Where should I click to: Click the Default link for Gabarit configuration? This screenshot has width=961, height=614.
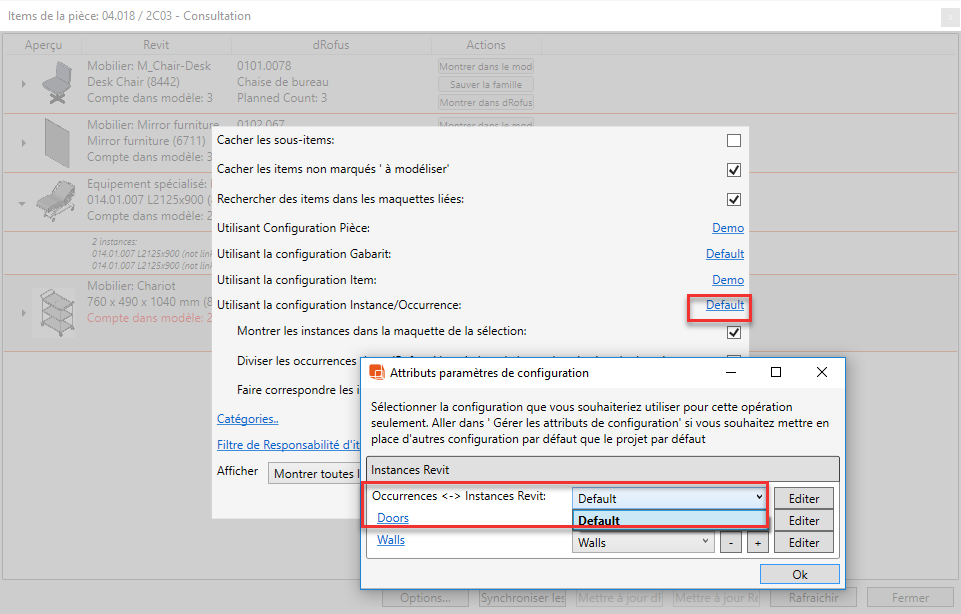pos(724,254)
